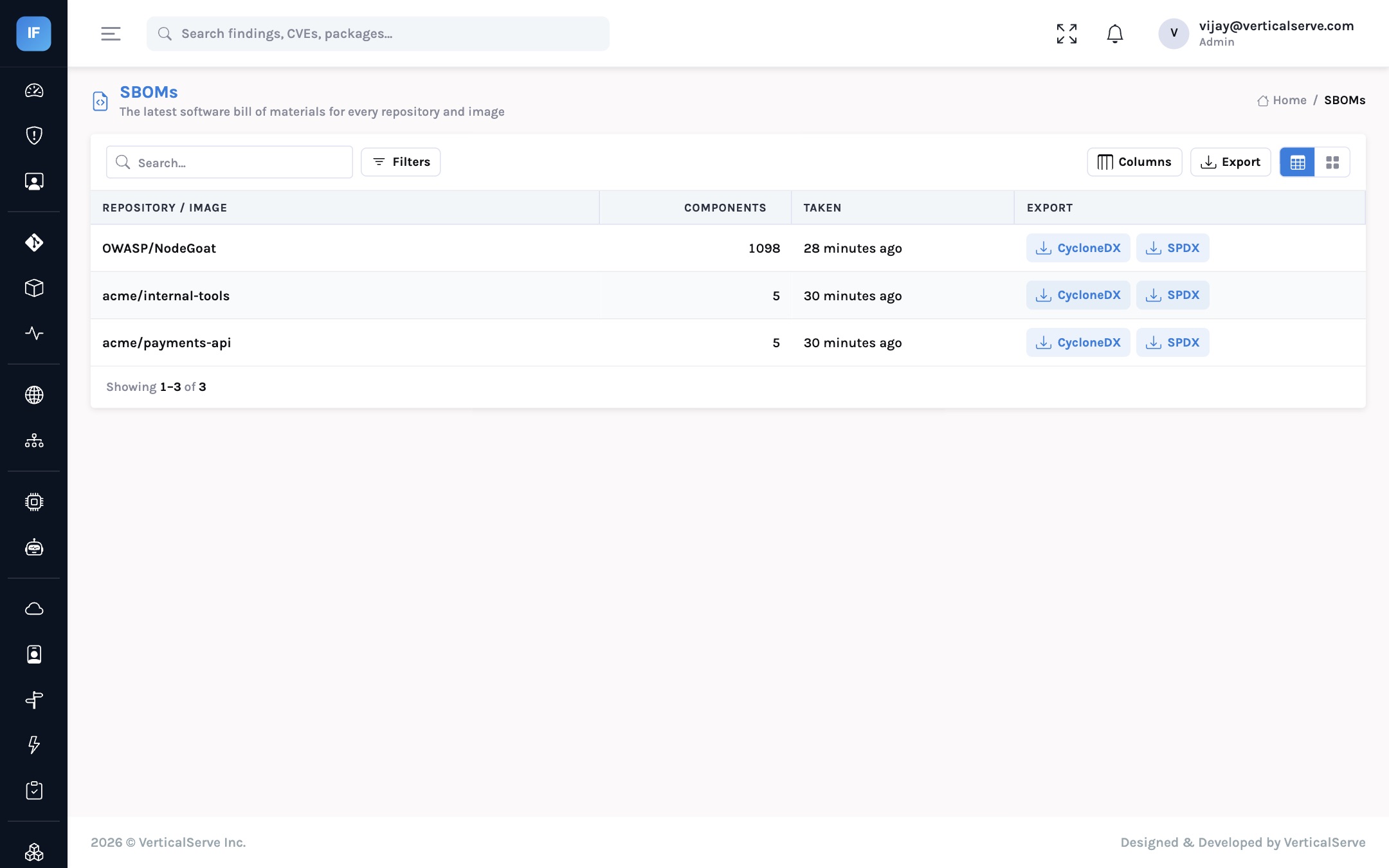
Task: Open the stacked boxes icon in sidebar
Action: (34, 852)
